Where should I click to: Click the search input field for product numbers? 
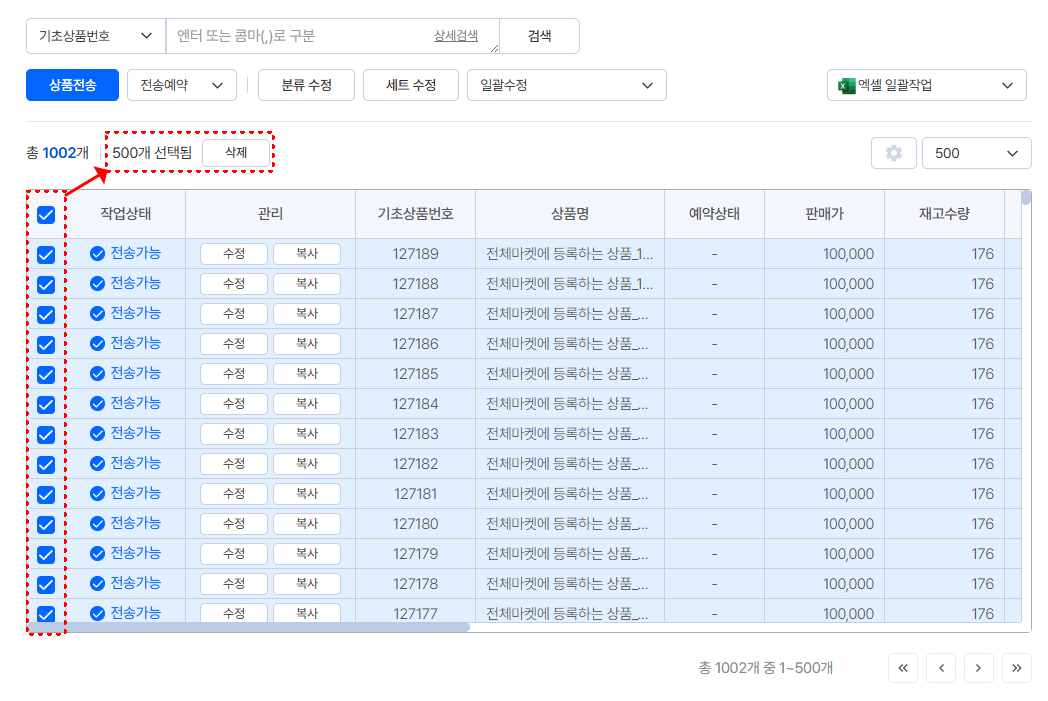pos(300,36)
